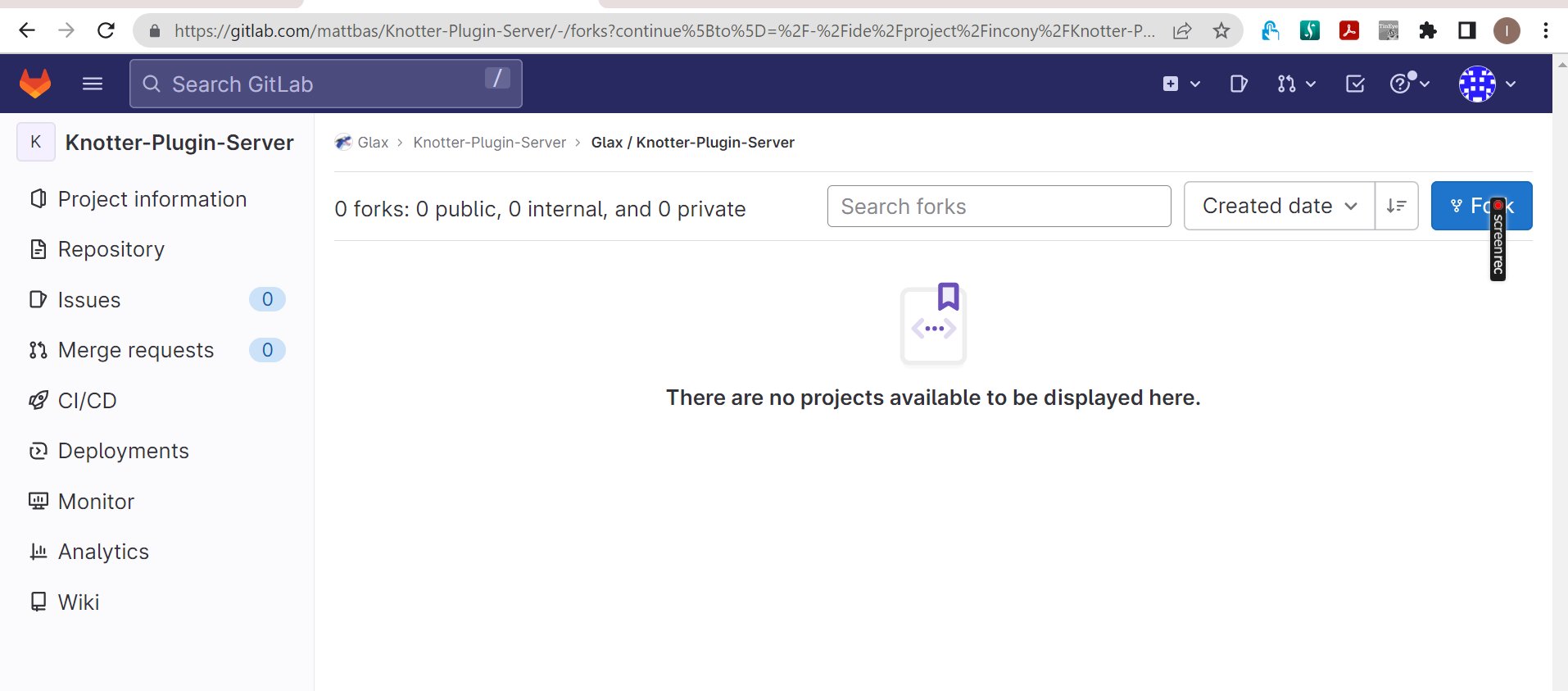Open the Created date sort dropdown
The height and width of the screenshot is (691, 1568).
coord(1279,206)
